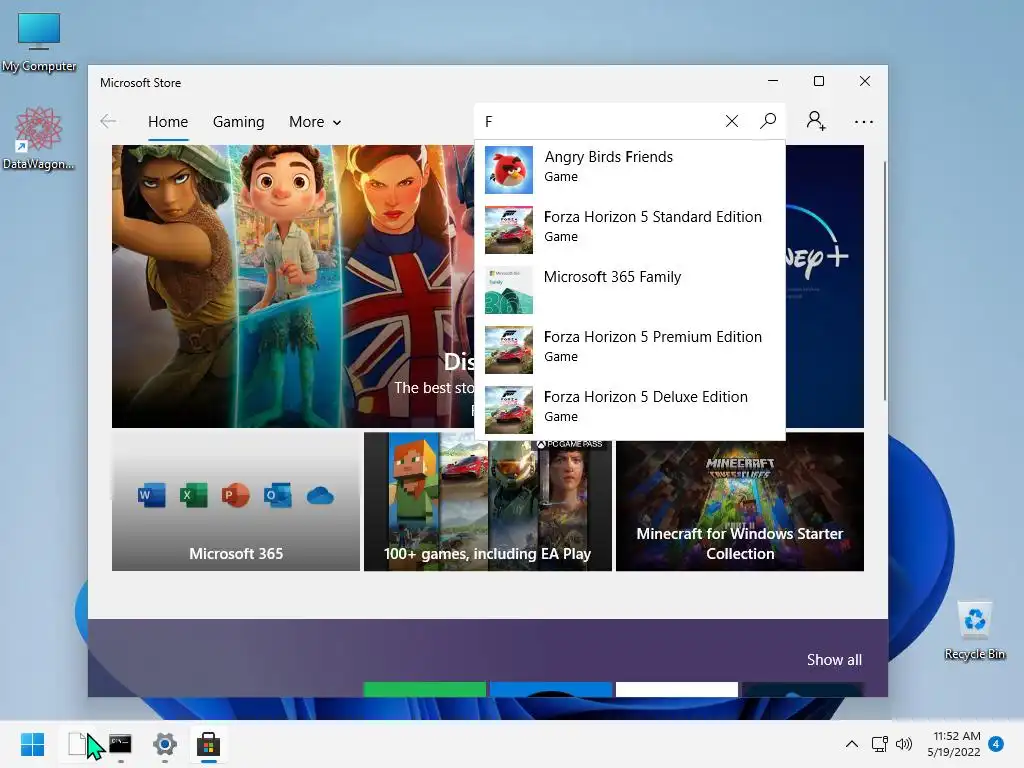
Task: Select Microsoft 365 Family suggestion text
Action: [612, 277]
